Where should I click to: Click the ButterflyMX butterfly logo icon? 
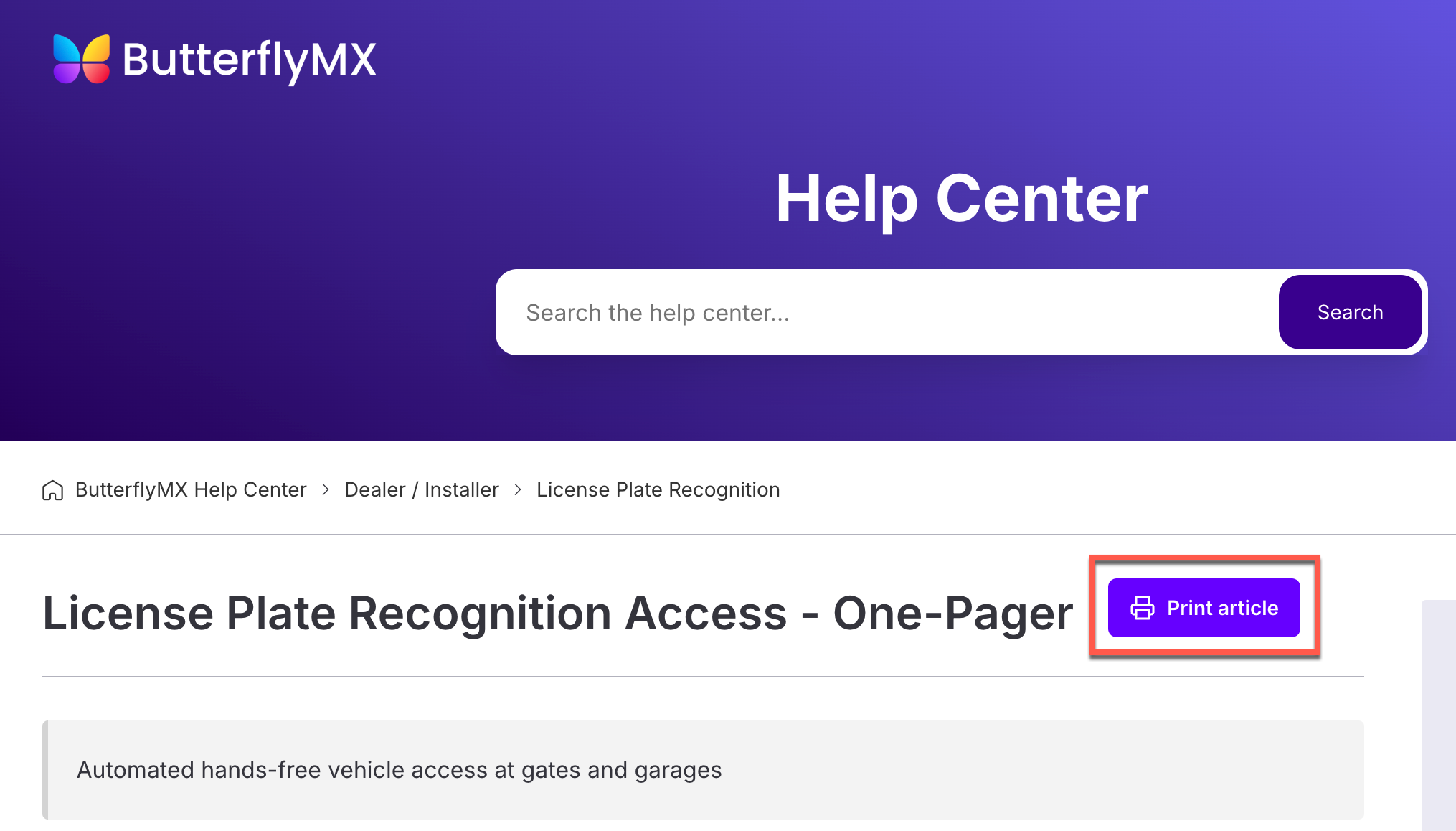[81, 59]
